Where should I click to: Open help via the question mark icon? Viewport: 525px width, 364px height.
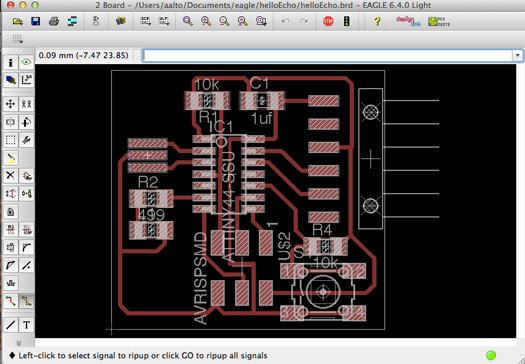point(377,21)
